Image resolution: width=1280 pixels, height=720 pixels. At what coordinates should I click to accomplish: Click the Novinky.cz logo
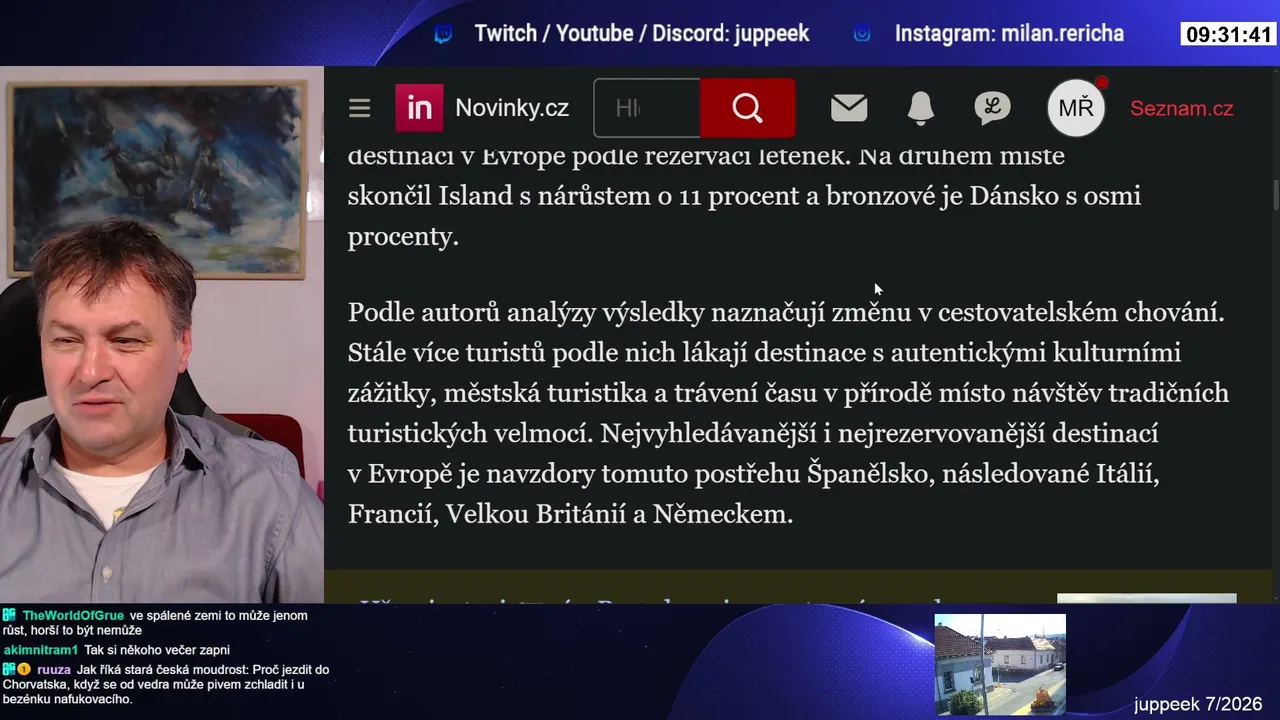point(482,108)
